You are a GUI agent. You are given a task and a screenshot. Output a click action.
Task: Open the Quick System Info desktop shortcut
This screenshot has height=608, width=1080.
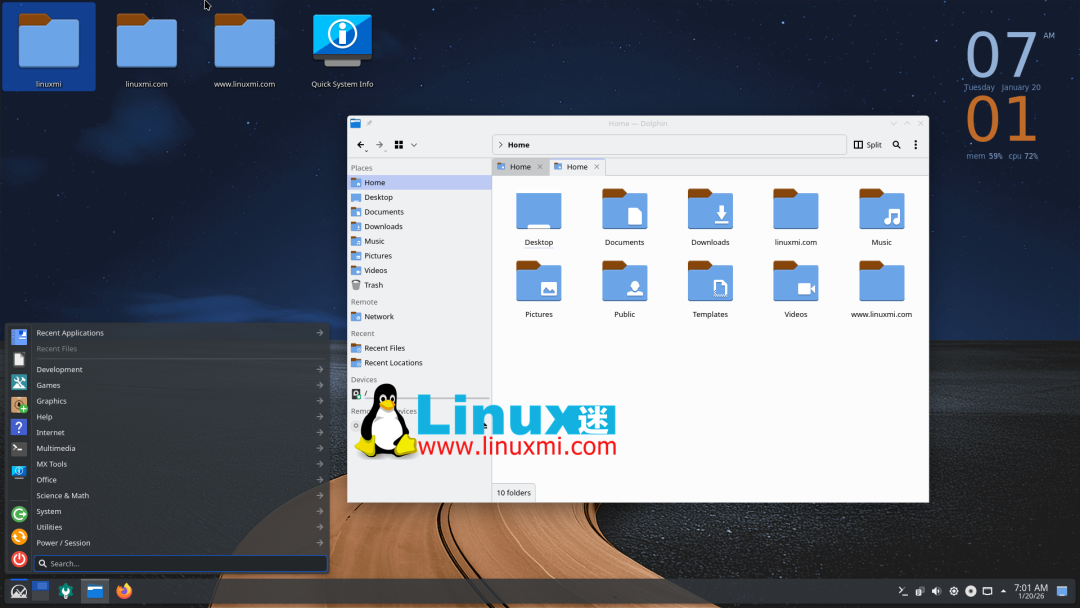tap(341, 40)
